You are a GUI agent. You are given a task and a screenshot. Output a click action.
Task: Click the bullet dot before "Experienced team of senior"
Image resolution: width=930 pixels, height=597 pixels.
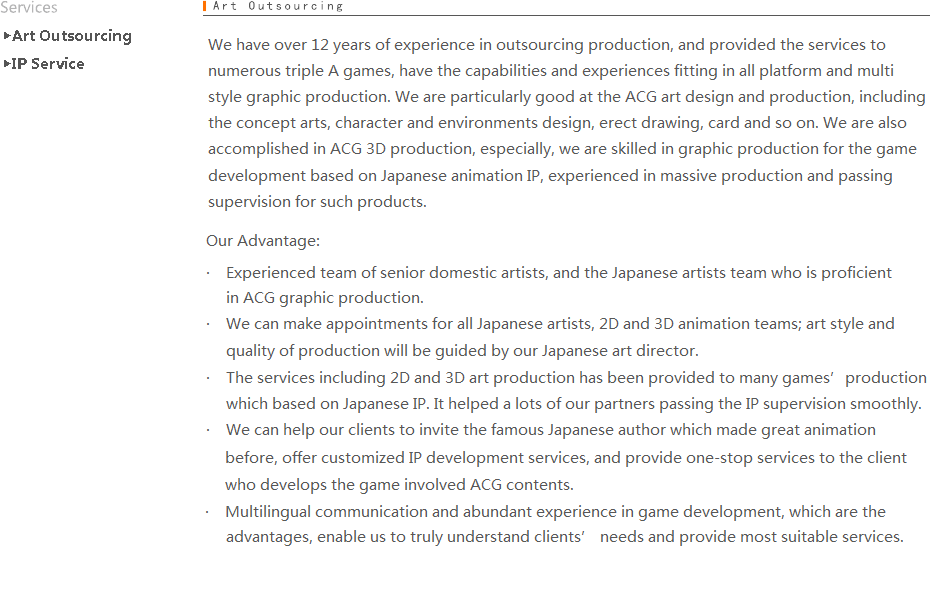click(x=208, y=273)
